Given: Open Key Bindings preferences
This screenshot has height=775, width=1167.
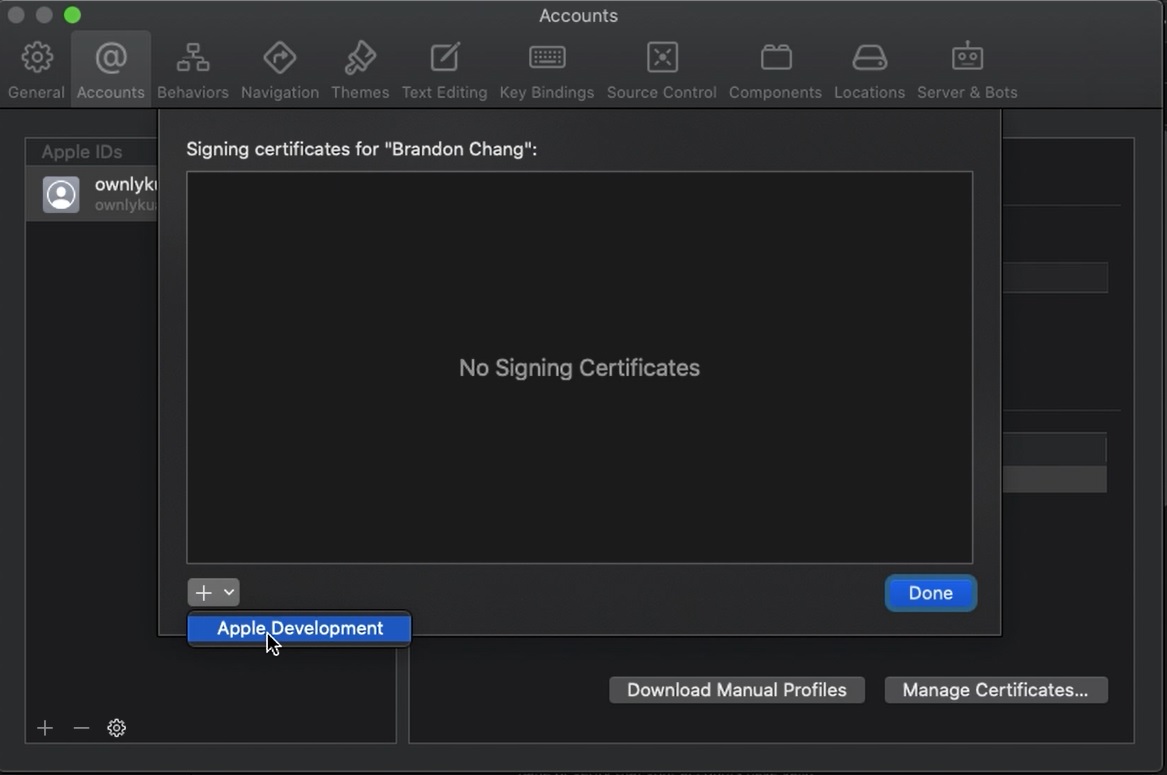Looking at the screenshot, I should click(547, 70).
